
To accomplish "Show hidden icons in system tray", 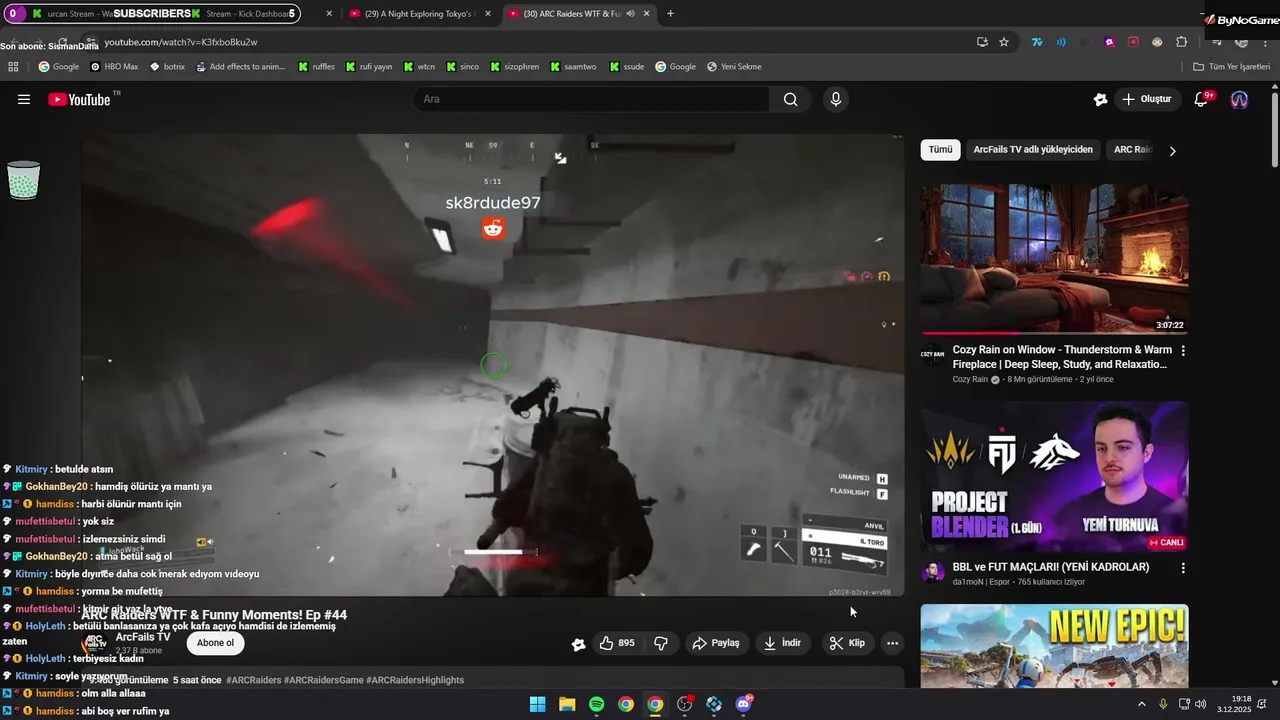I will pos(1142,704).
